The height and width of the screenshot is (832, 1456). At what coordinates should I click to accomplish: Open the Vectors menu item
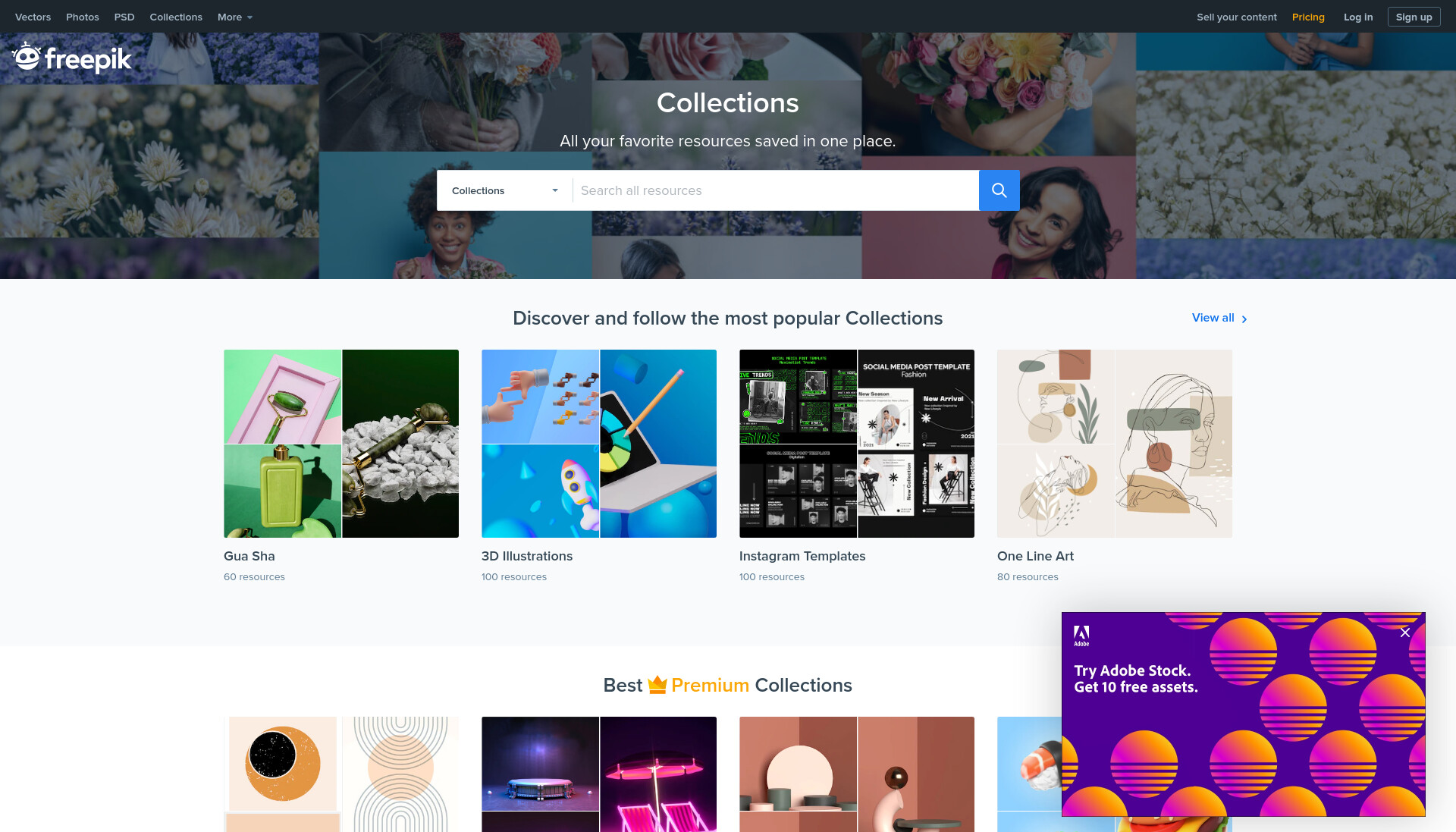pyautogui.click(x=33, y=17)
